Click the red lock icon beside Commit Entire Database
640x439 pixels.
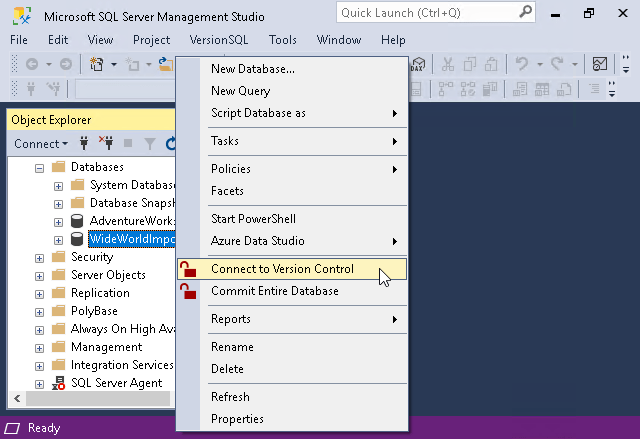(x=188, y=291)
